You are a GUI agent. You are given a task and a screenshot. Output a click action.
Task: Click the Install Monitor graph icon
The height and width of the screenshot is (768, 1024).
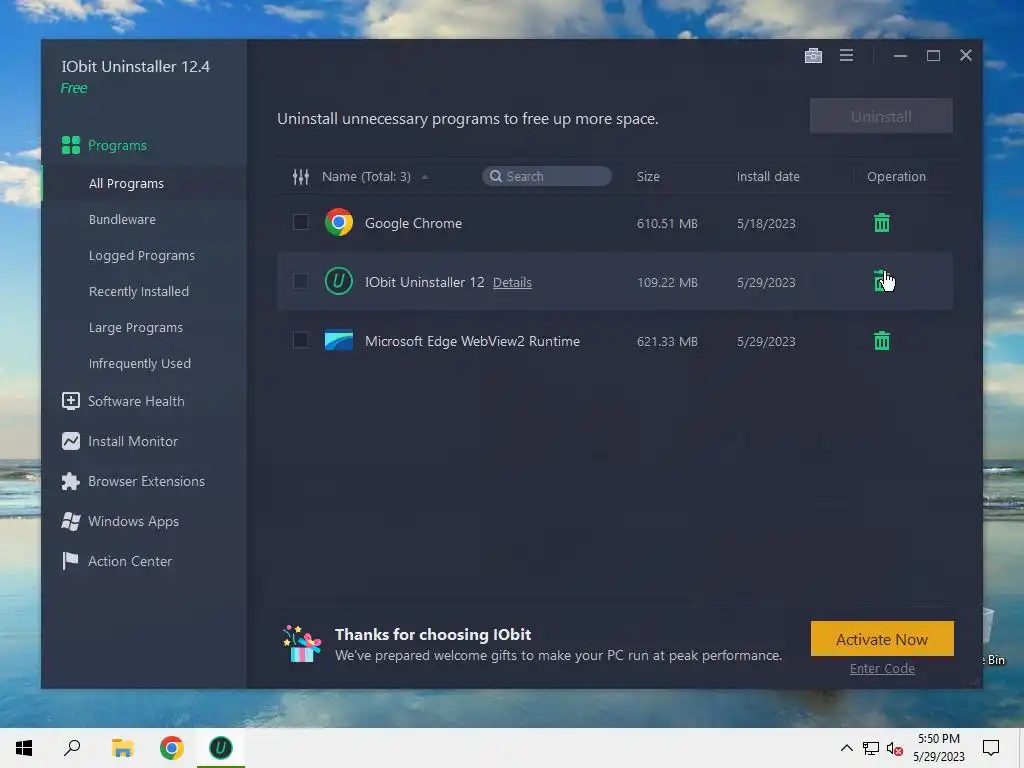[71, 441]
